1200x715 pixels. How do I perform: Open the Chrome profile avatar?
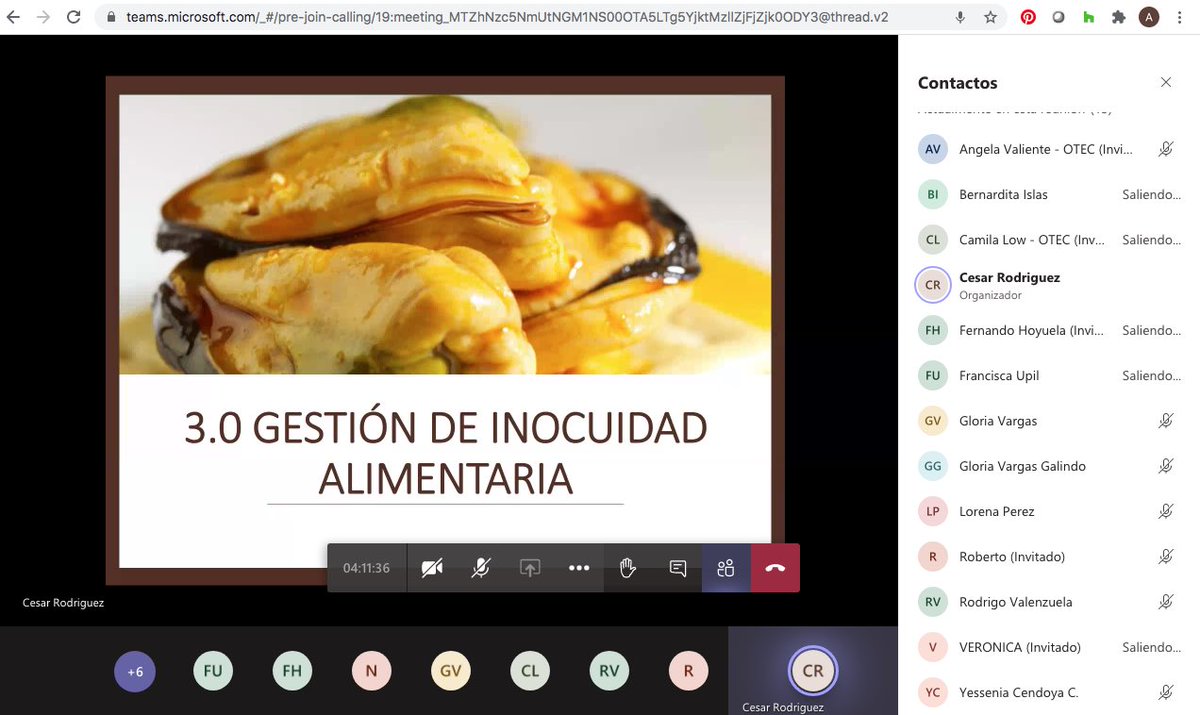click(x=1149, y=17)
